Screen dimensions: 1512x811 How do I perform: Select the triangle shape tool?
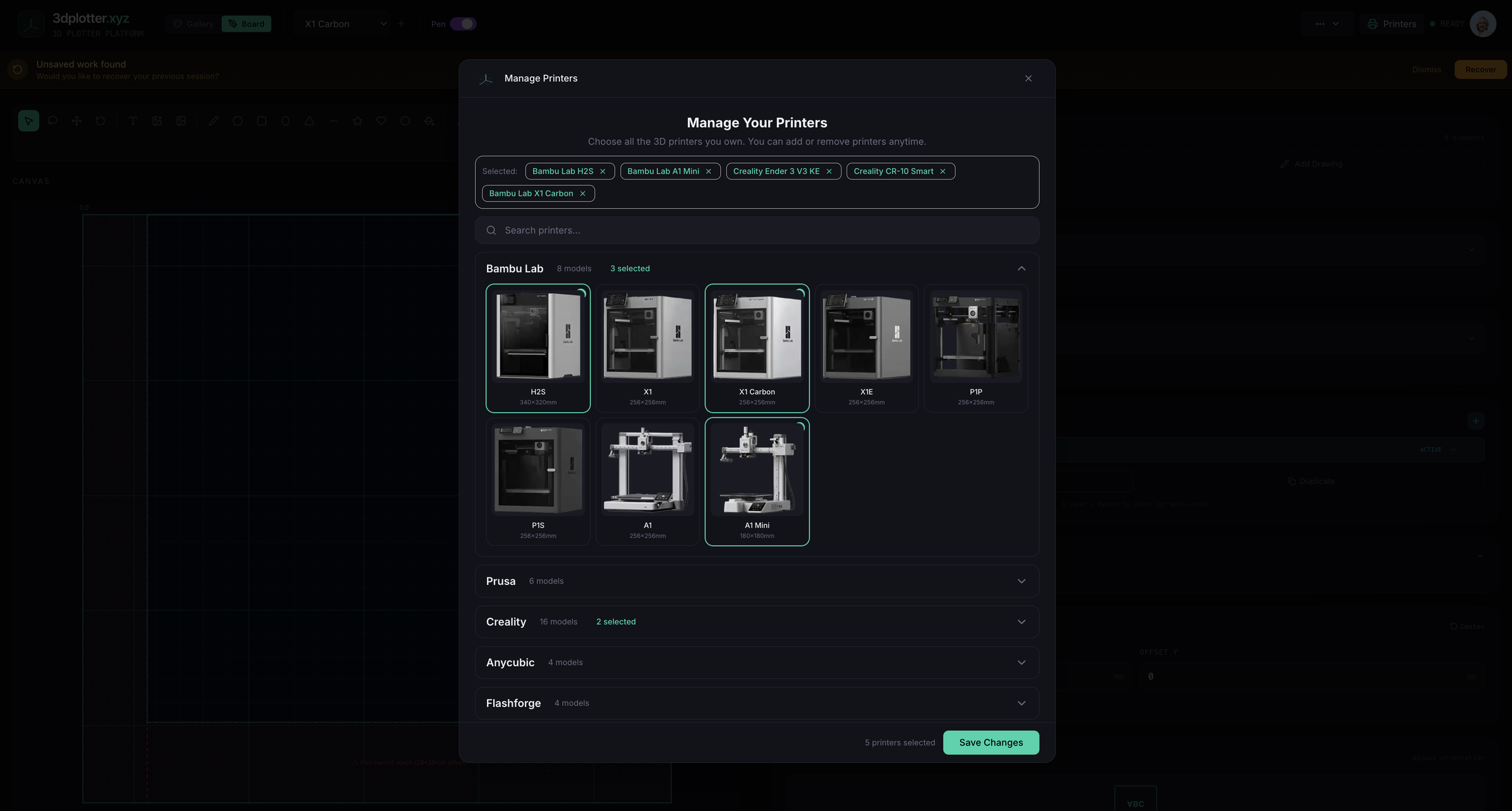pyautogui.click(x=309, y=121)
